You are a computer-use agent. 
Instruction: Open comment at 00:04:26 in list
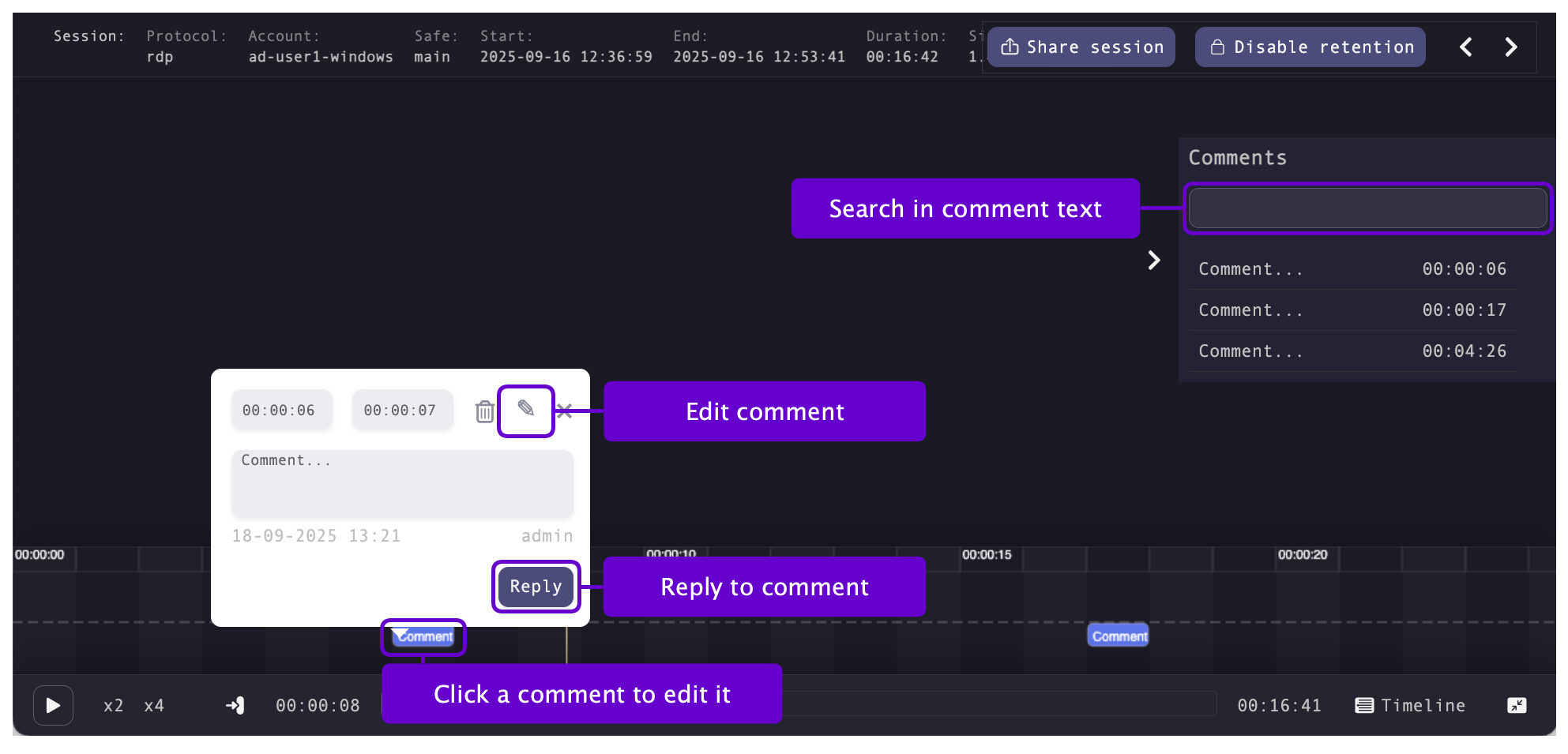1352,351
